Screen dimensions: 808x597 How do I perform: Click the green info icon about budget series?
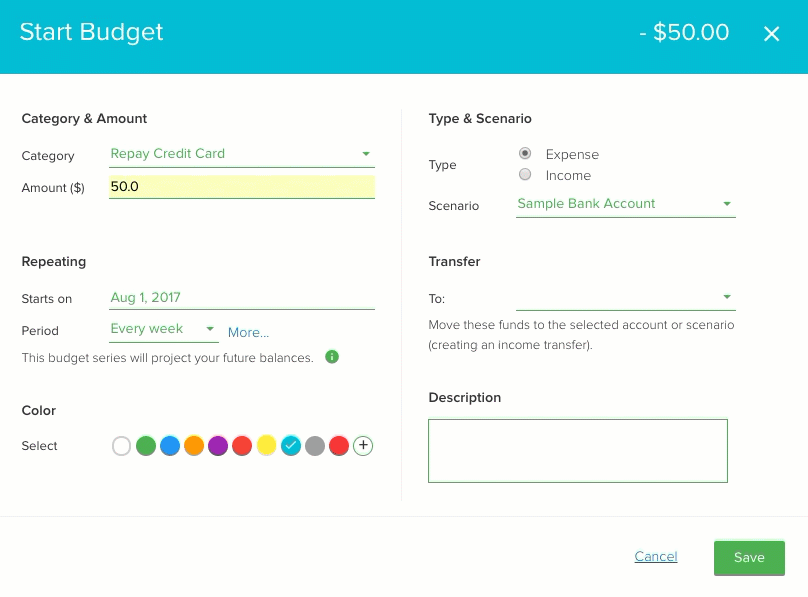point(332,356)
